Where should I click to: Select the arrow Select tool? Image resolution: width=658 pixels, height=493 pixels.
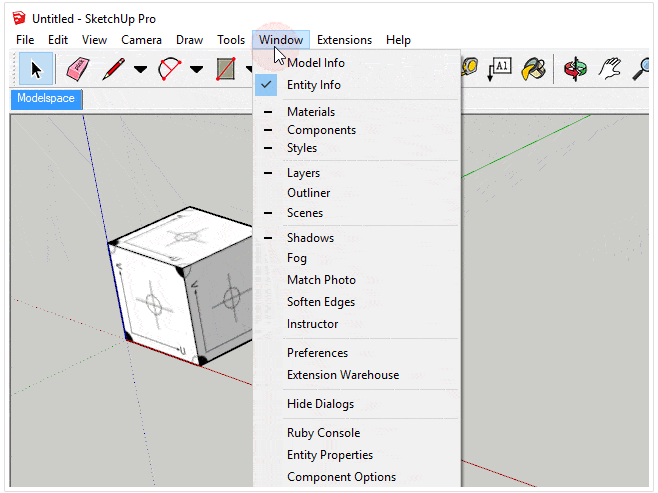[36, 69]
